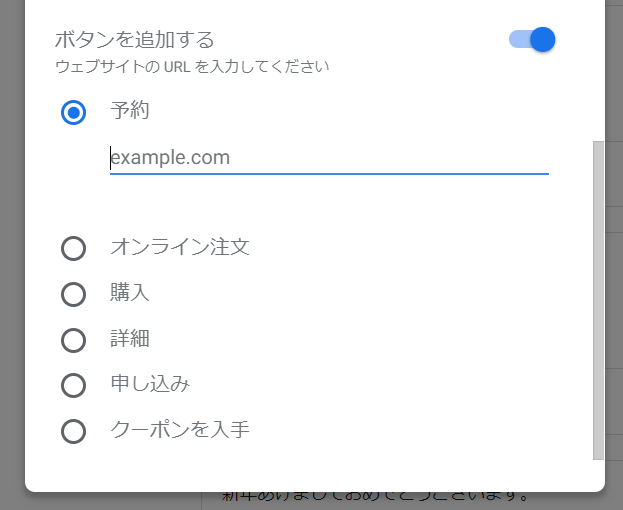Click the オンライン注文 option label text
The image size is (623, 510).
[180, 247]
